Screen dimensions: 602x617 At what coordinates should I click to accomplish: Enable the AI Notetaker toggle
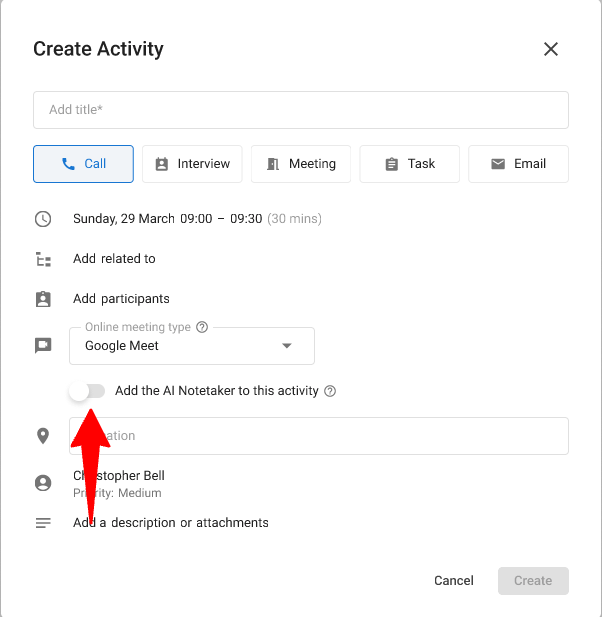[x=87, y=391]
